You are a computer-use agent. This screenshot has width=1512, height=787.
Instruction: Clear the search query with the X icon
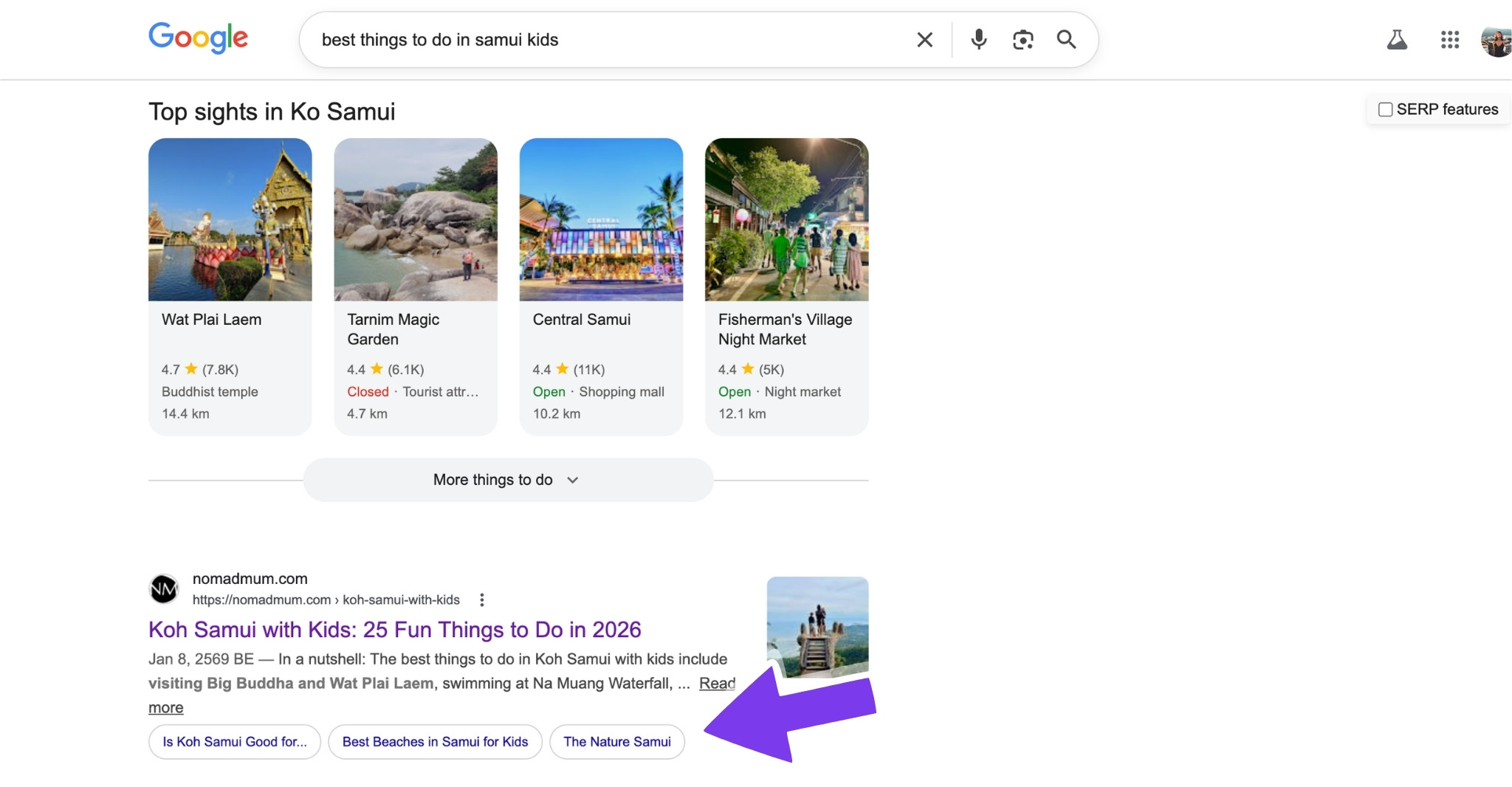(924, 39)
